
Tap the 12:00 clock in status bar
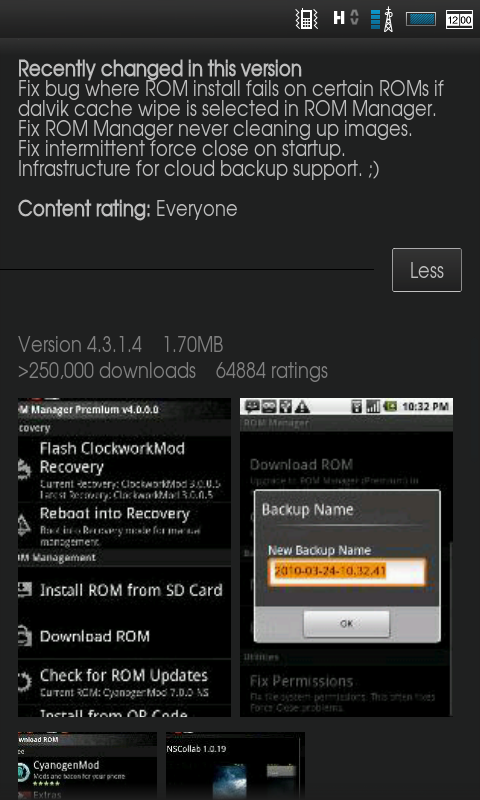(x=459, y=19)
